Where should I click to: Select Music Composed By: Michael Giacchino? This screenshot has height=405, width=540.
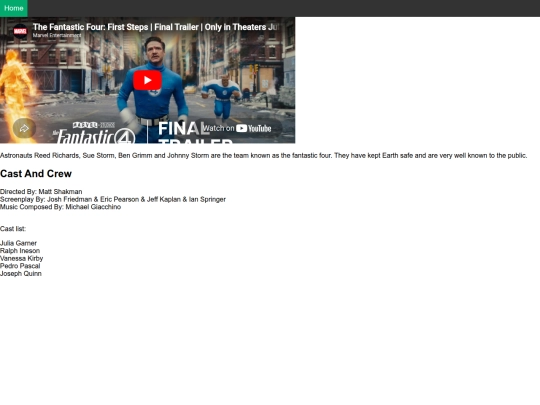click(x=60, y=207)
